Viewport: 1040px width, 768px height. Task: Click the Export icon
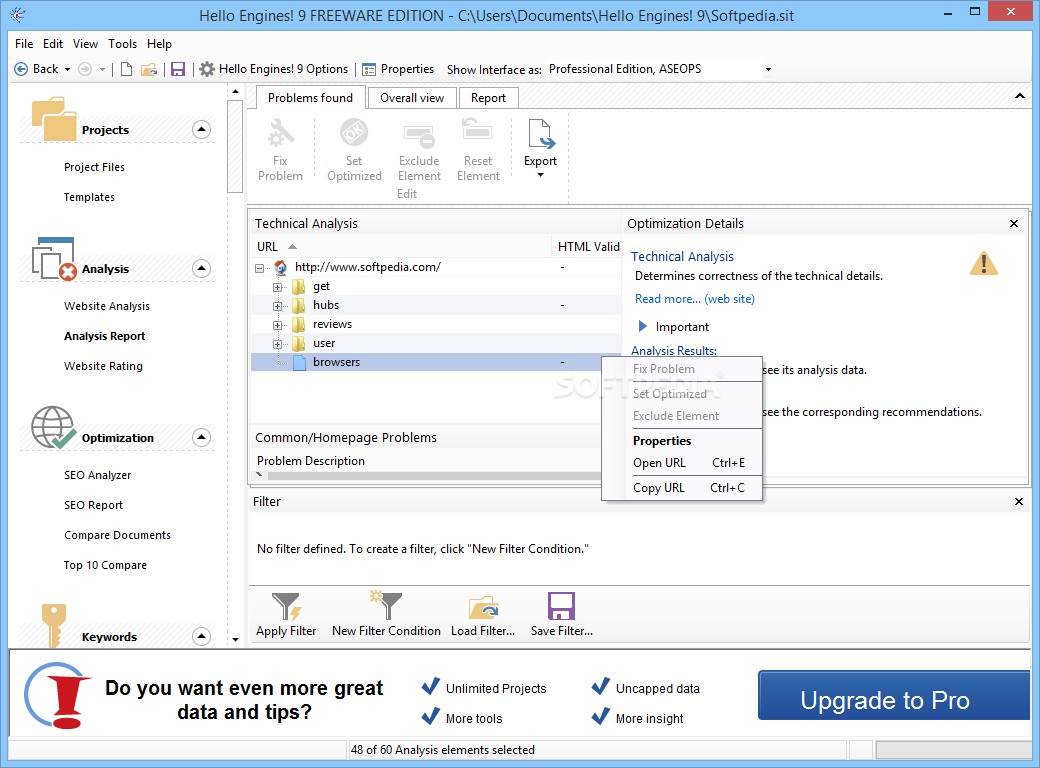pos(541,133)
